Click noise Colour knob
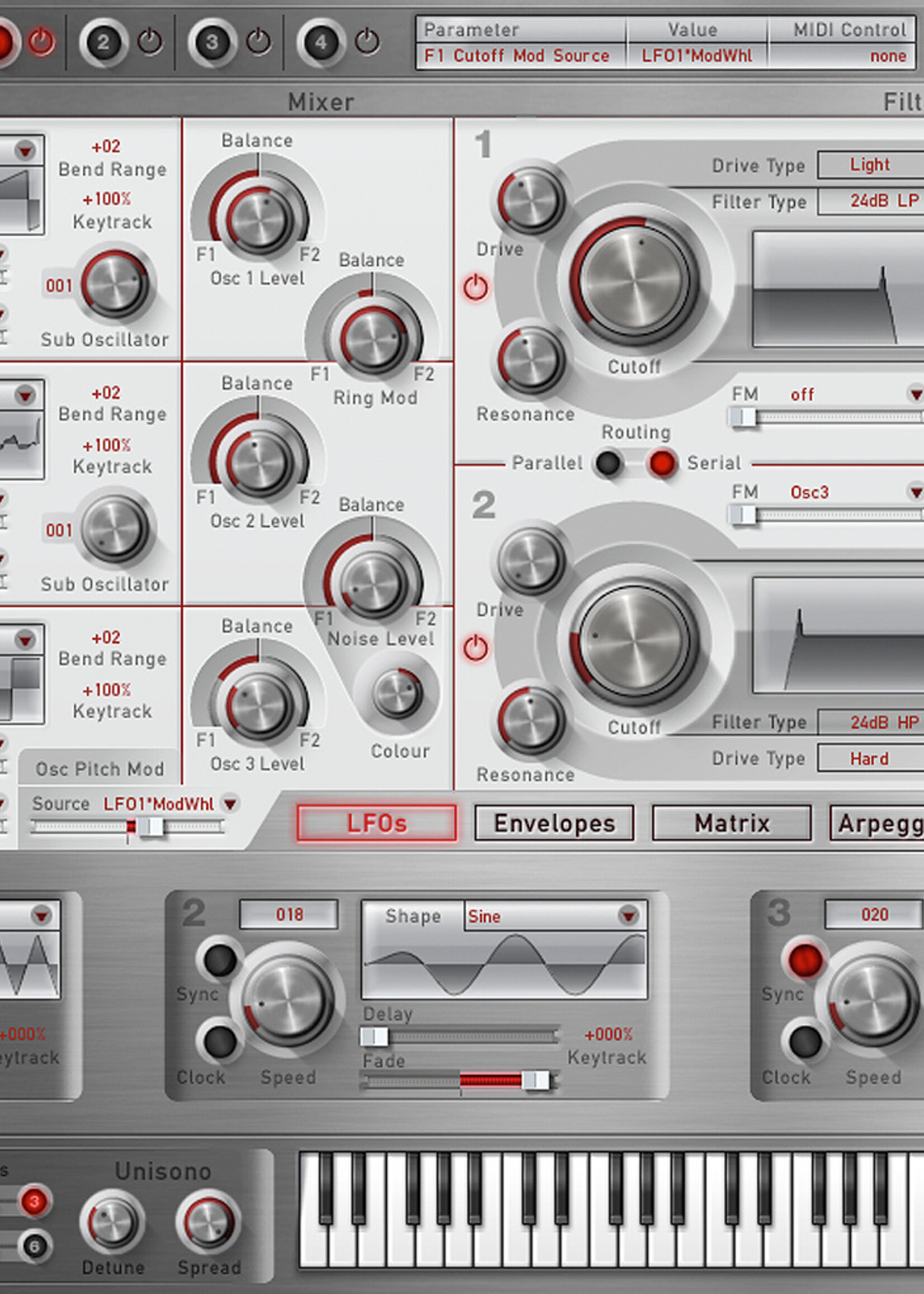The height and width of the screenshot is (1294, 924). pos(397,693)
